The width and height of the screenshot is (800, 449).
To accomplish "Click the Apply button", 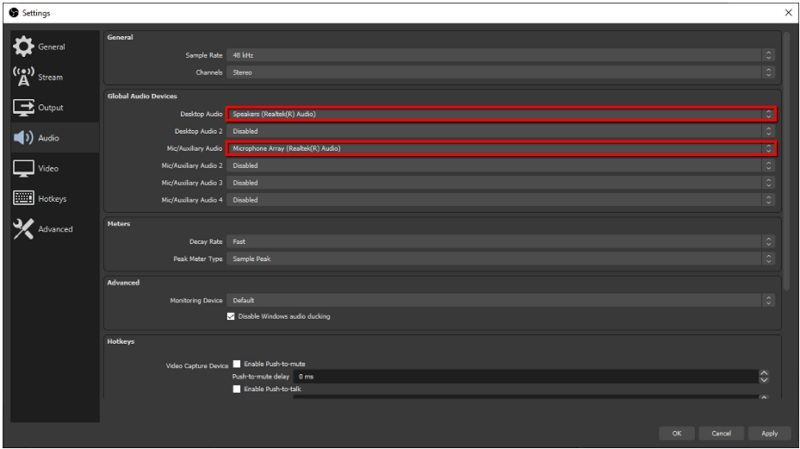I will click(769, 433).
